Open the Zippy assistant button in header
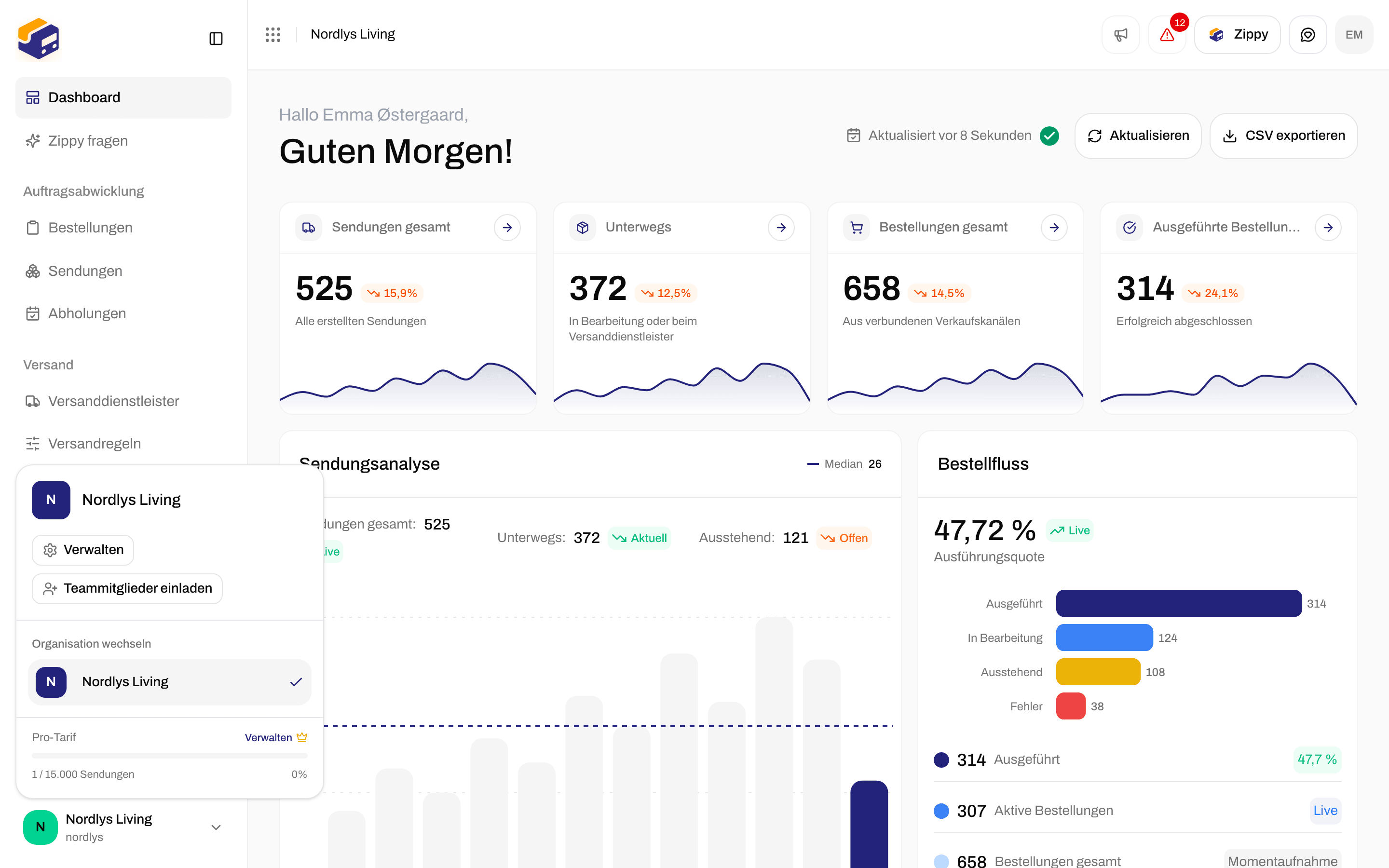Viewport: 1389px width, 868px height. tap(1237, 34)
